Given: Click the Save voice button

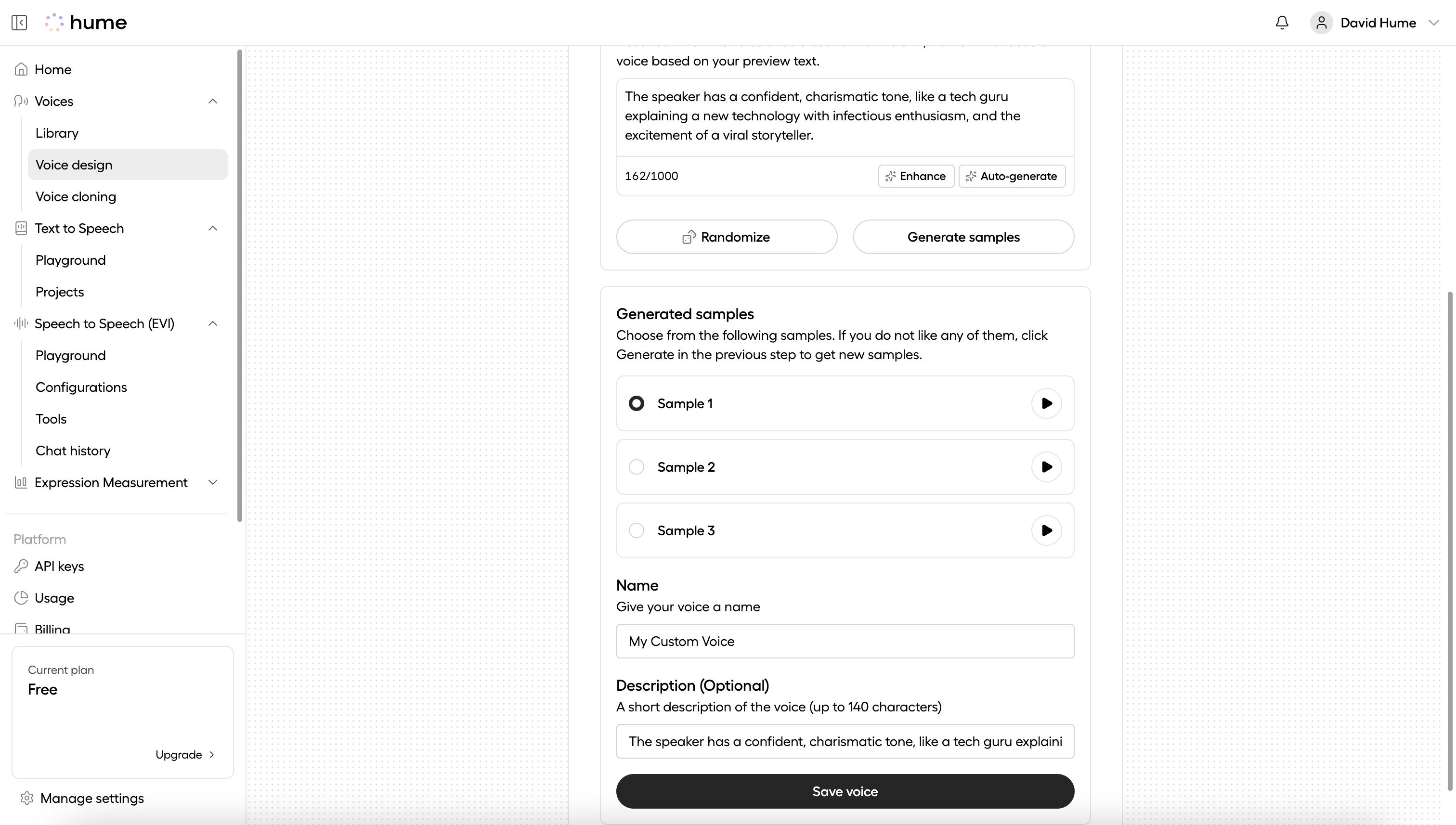Looking at the screenshot, I should pos(845,791).
